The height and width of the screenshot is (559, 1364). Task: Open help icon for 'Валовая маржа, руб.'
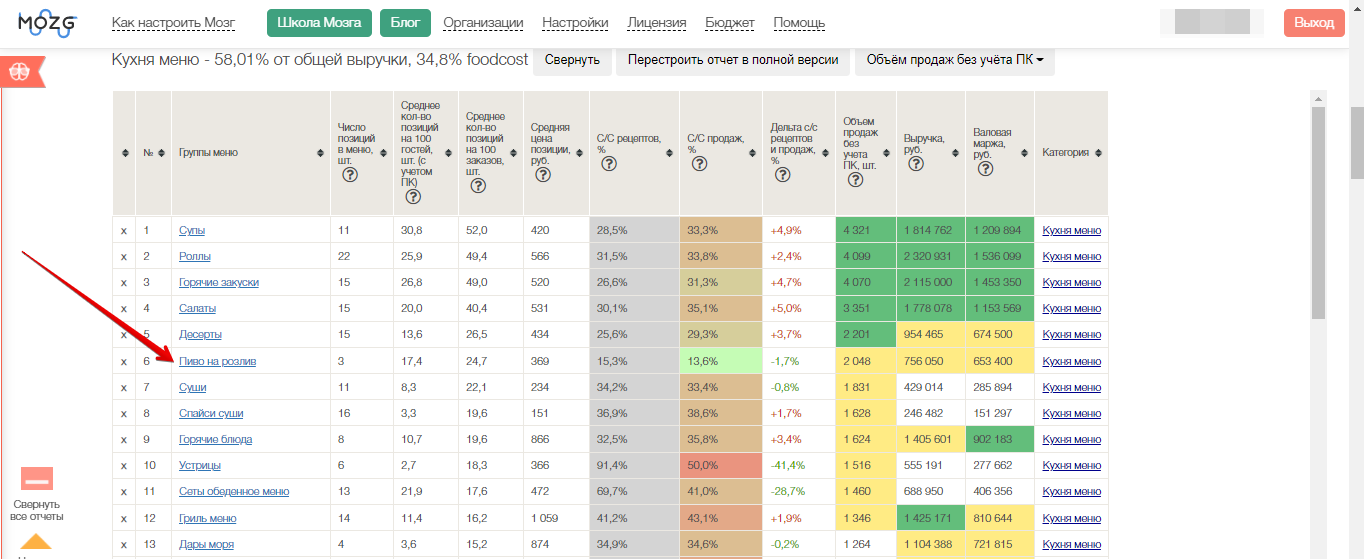click(985, 169)
